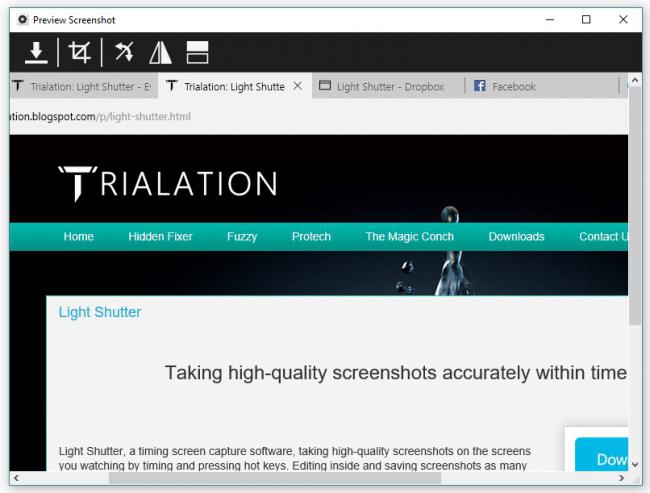
Task: Click the Facebook logo icon on the tab
Action: (480, 86)
